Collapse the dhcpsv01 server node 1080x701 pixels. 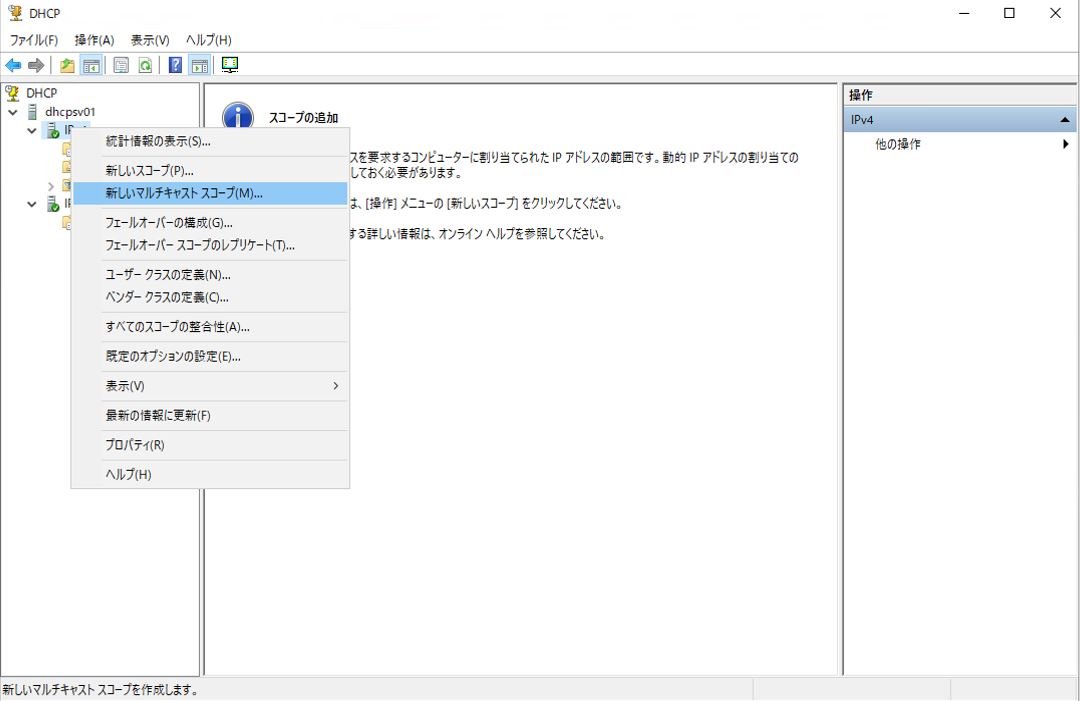(x=13, y=112)
